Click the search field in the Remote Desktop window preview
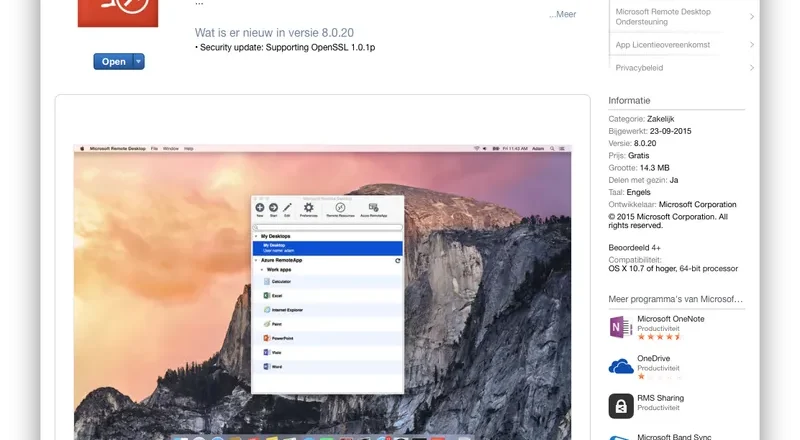 [327, 228]
